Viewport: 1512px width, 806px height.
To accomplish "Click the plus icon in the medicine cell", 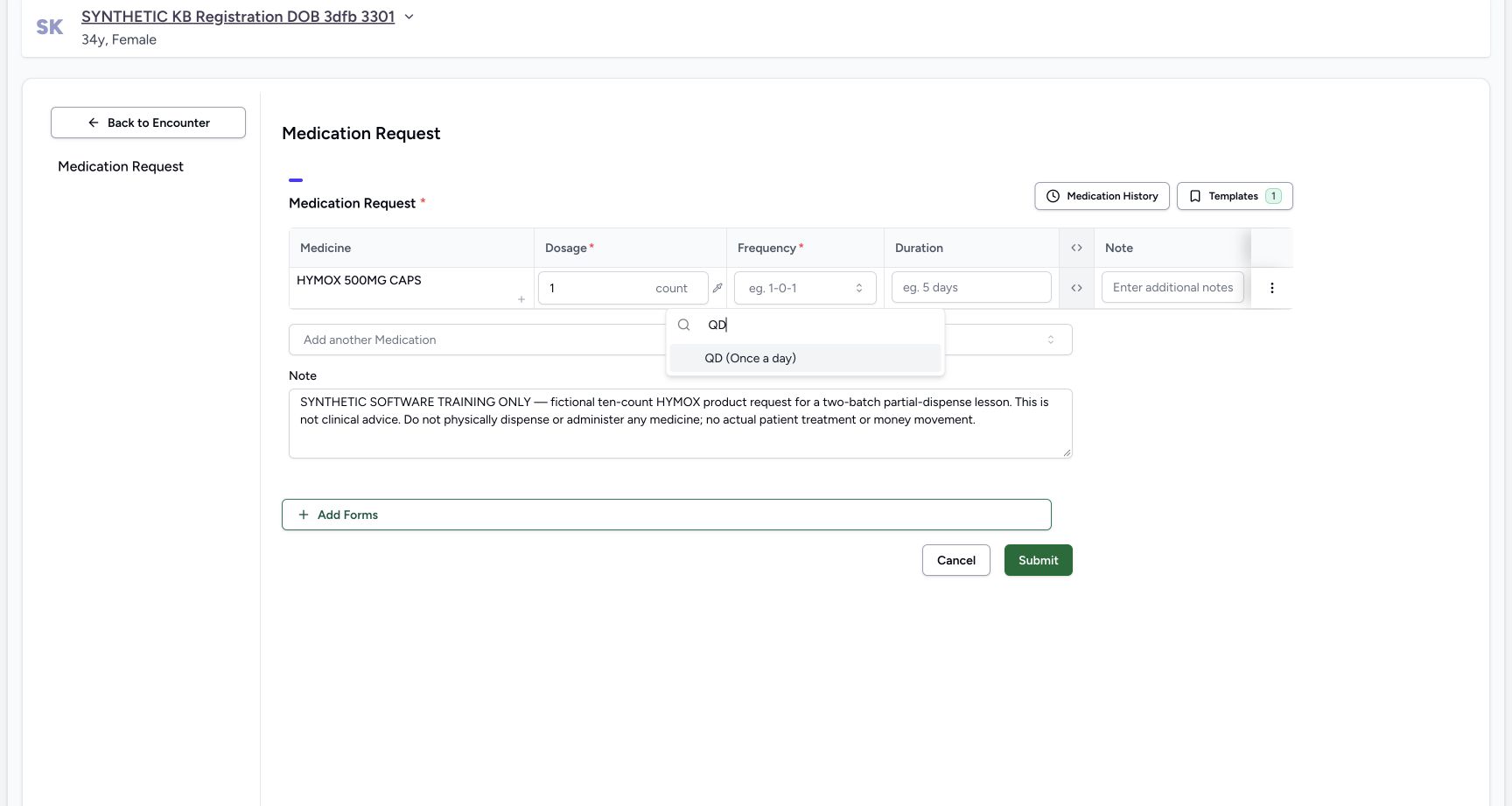I will (521, 299).
